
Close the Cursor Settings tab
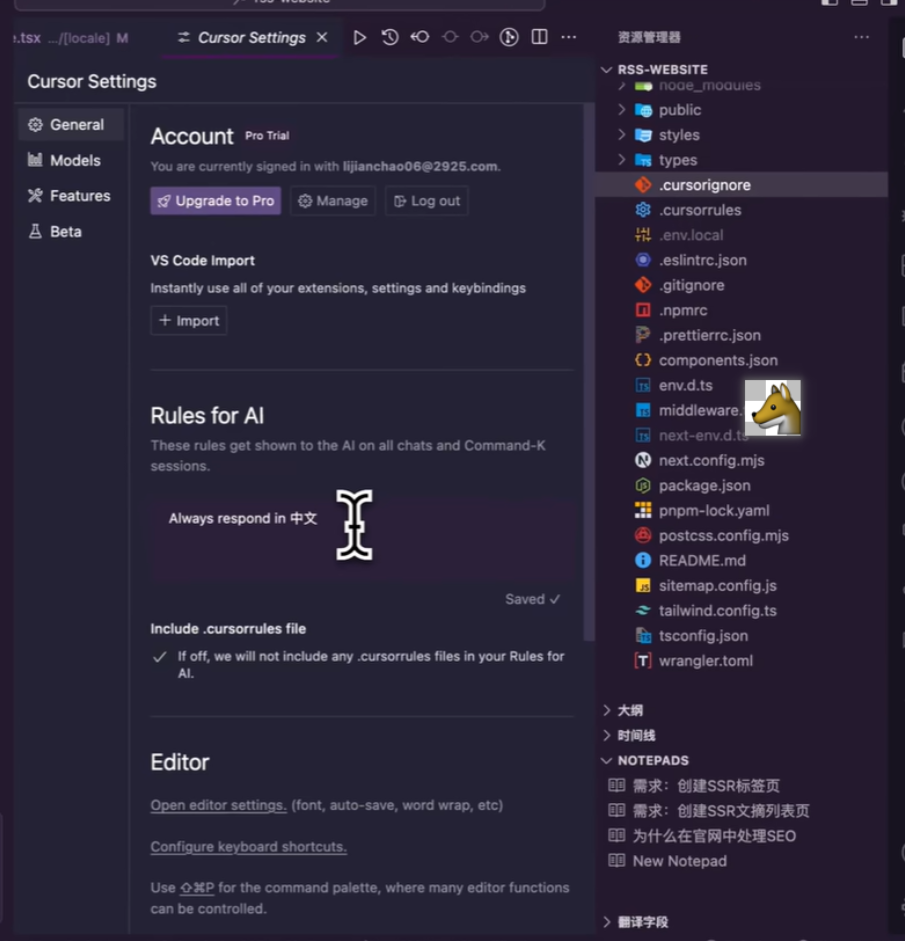click(x=322, y=37)
